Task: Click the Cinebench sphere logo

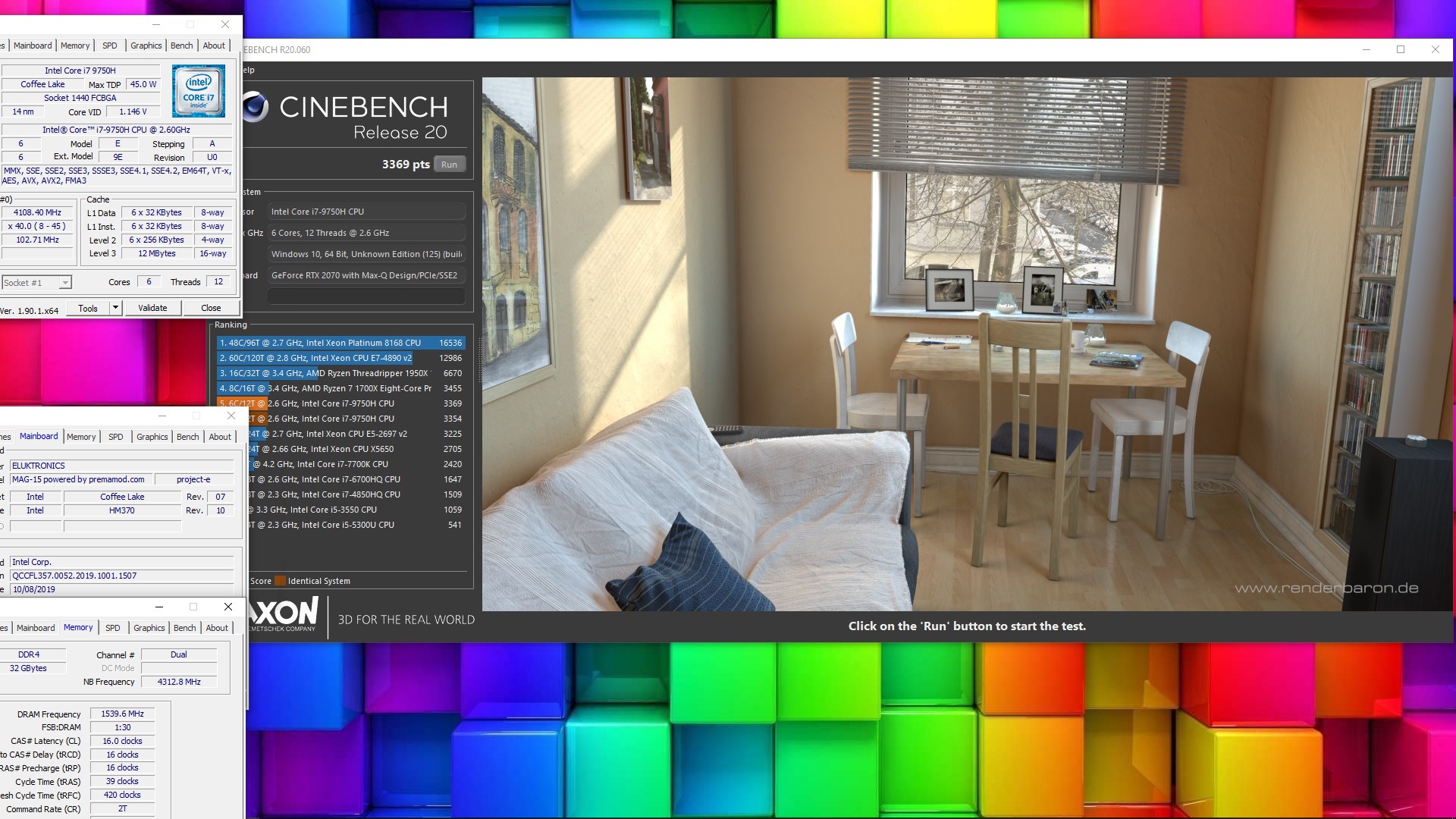Action: point(256,107)
